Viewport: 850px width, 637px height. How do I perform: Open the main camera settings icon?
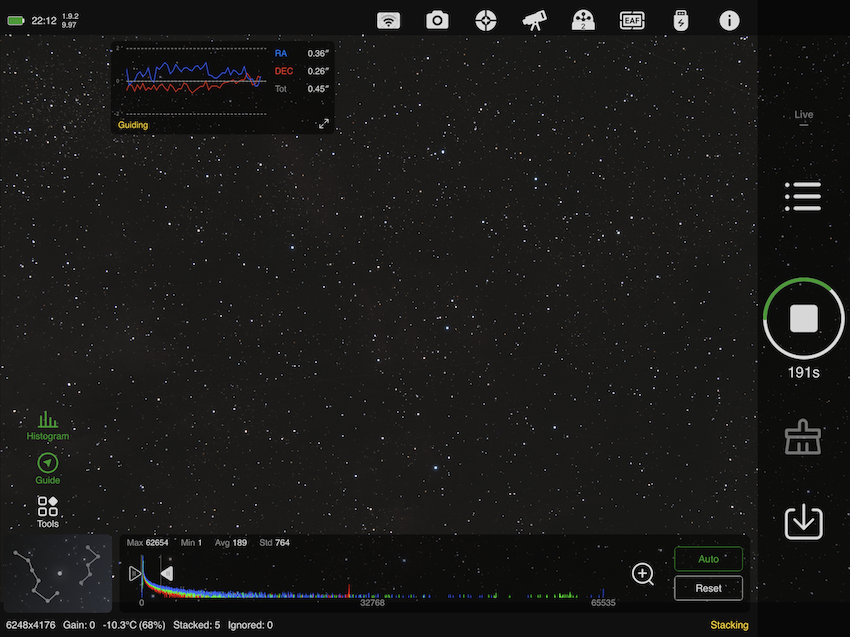[437, 21]
